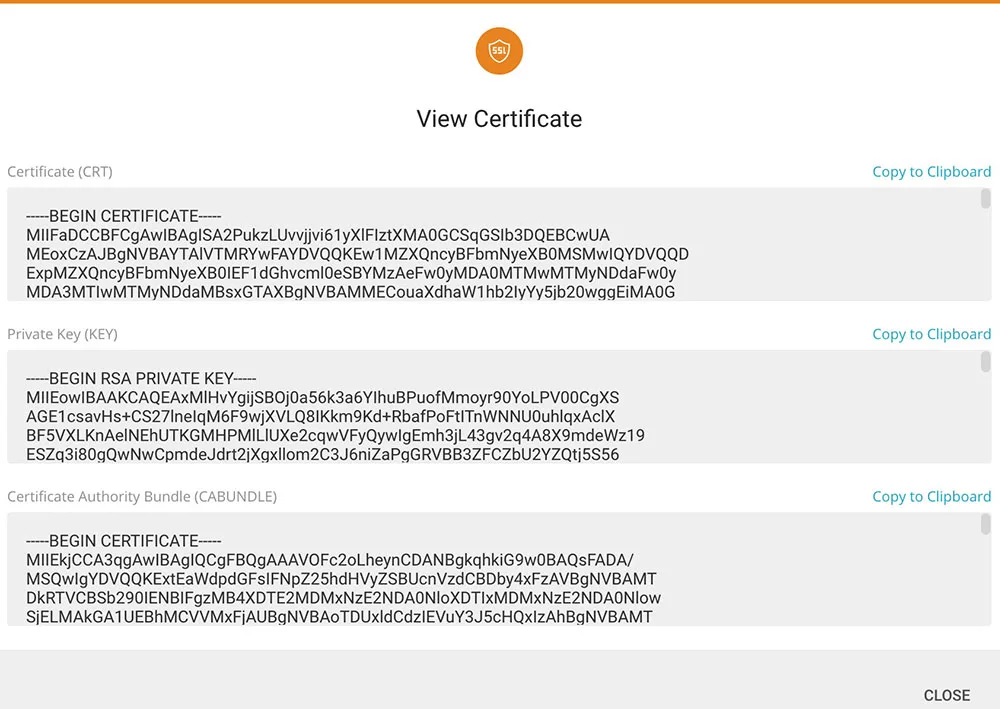1000x709 pixels.
Task: Click the Certificate (CRT) box scrollbar
Action: 986,199
